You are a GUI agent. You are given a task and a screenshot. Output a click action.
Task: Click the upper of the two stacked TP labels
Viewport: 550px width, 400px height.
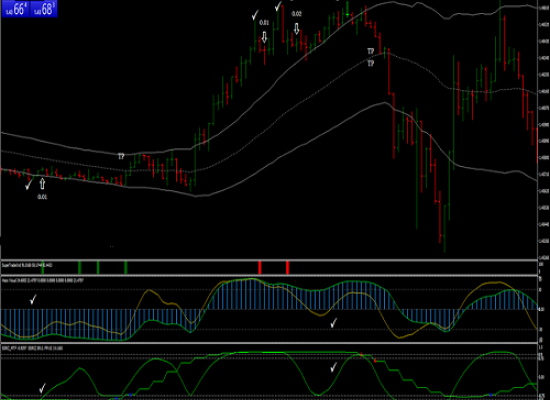(x=370, y=52)
